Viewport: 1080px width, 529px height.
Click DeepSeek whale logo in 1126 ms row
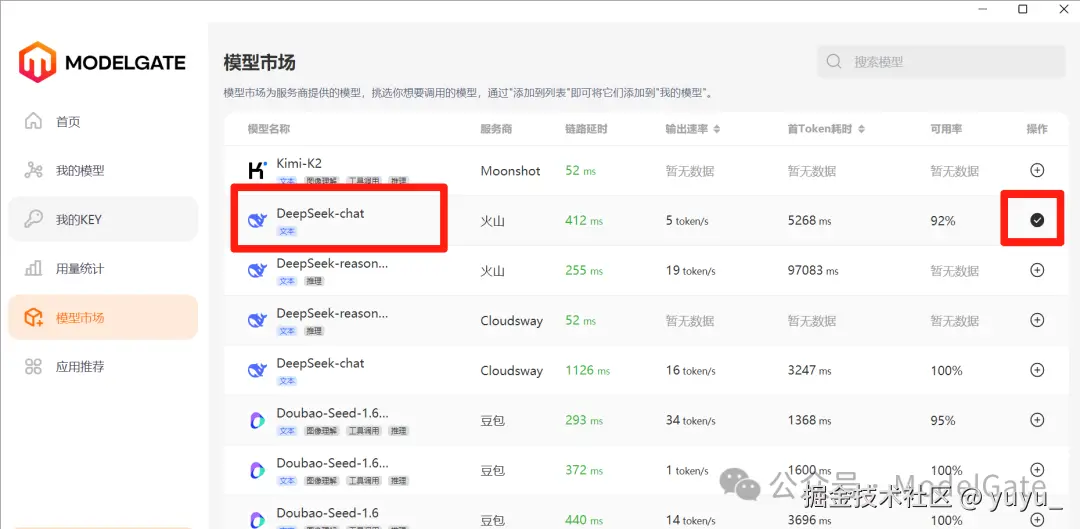coord(257,370)
